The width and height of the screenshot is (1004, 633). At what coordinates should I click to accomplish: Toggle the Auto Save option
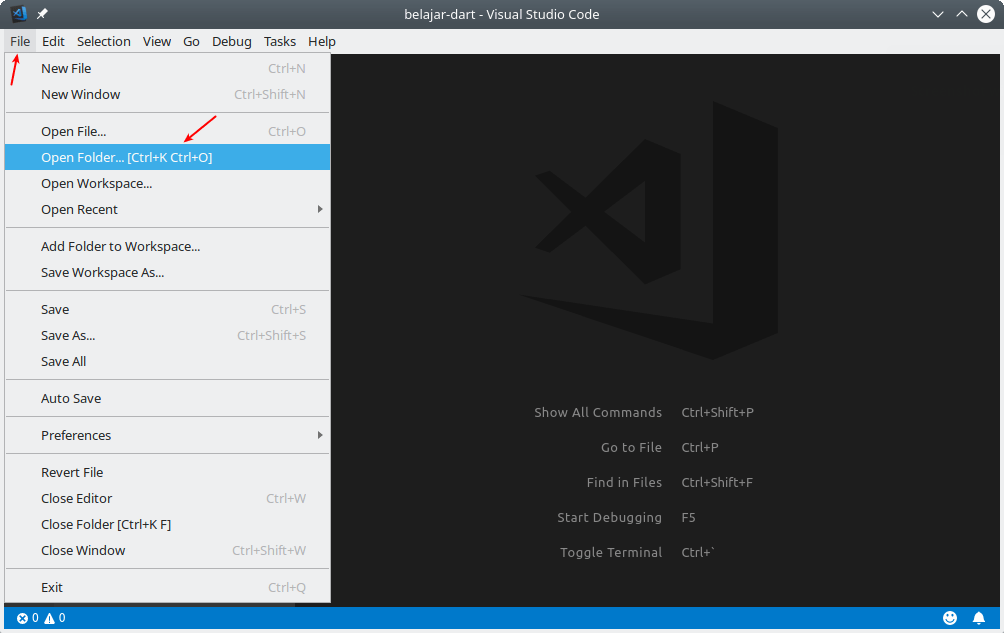click(167, 398)
